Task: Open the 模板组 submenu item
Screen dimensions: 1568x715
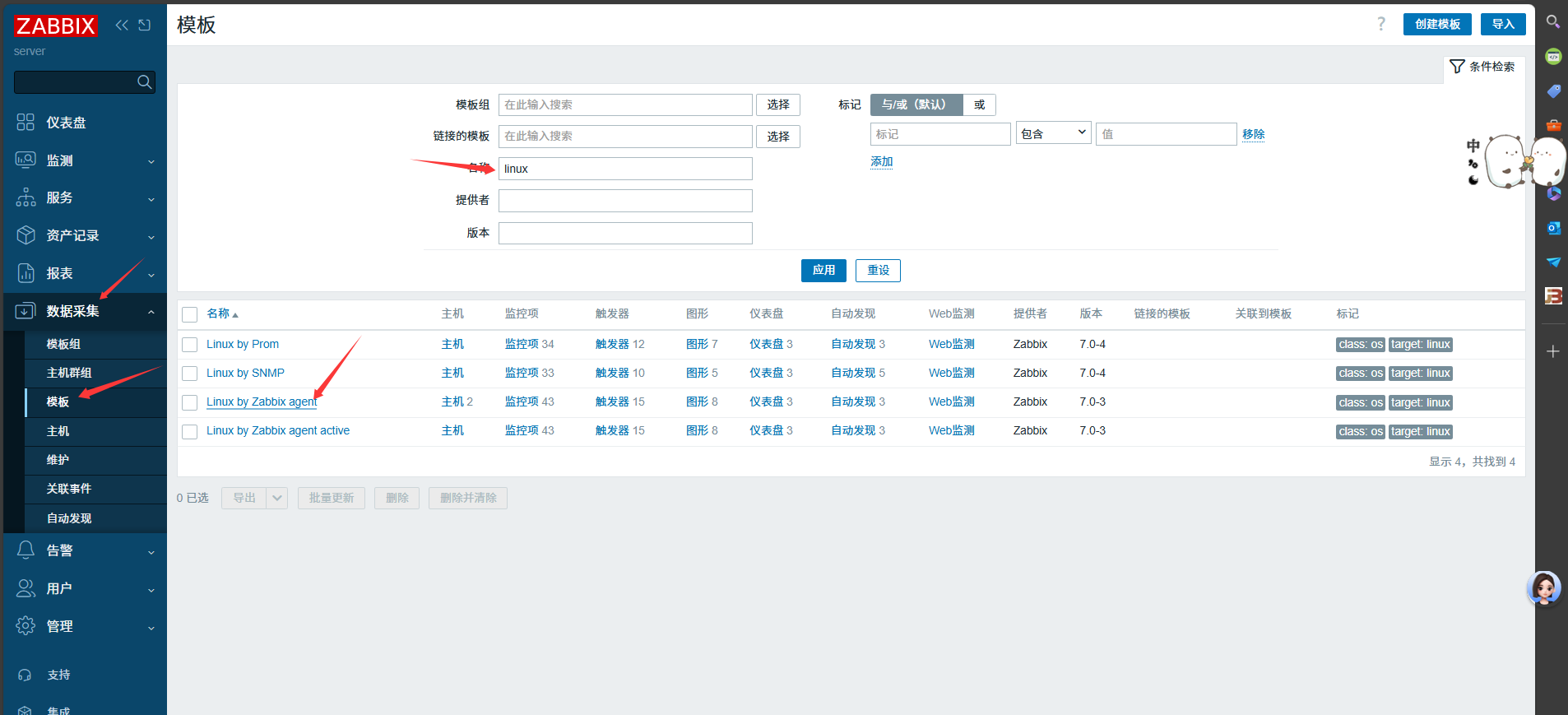Action: point(95,344)
